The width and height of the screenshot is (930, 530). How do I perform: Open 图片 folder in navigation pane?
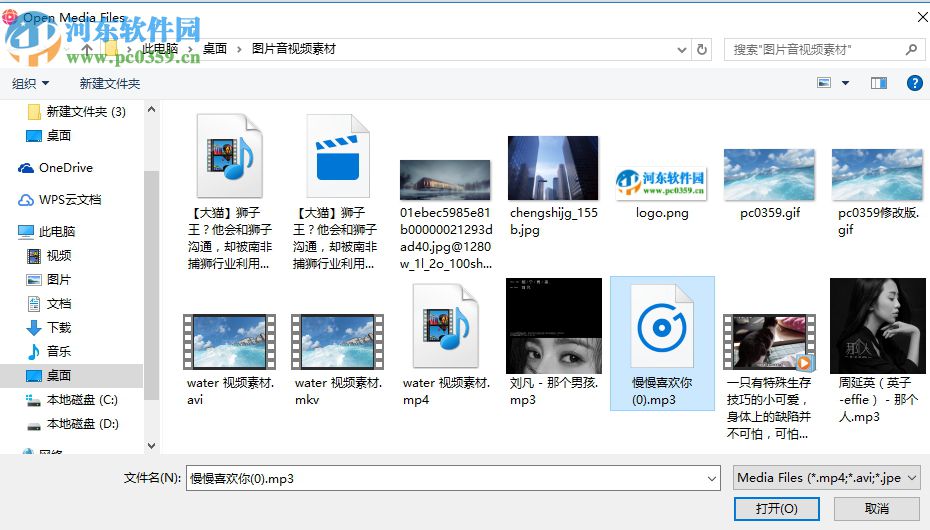[x=50, y=279]
